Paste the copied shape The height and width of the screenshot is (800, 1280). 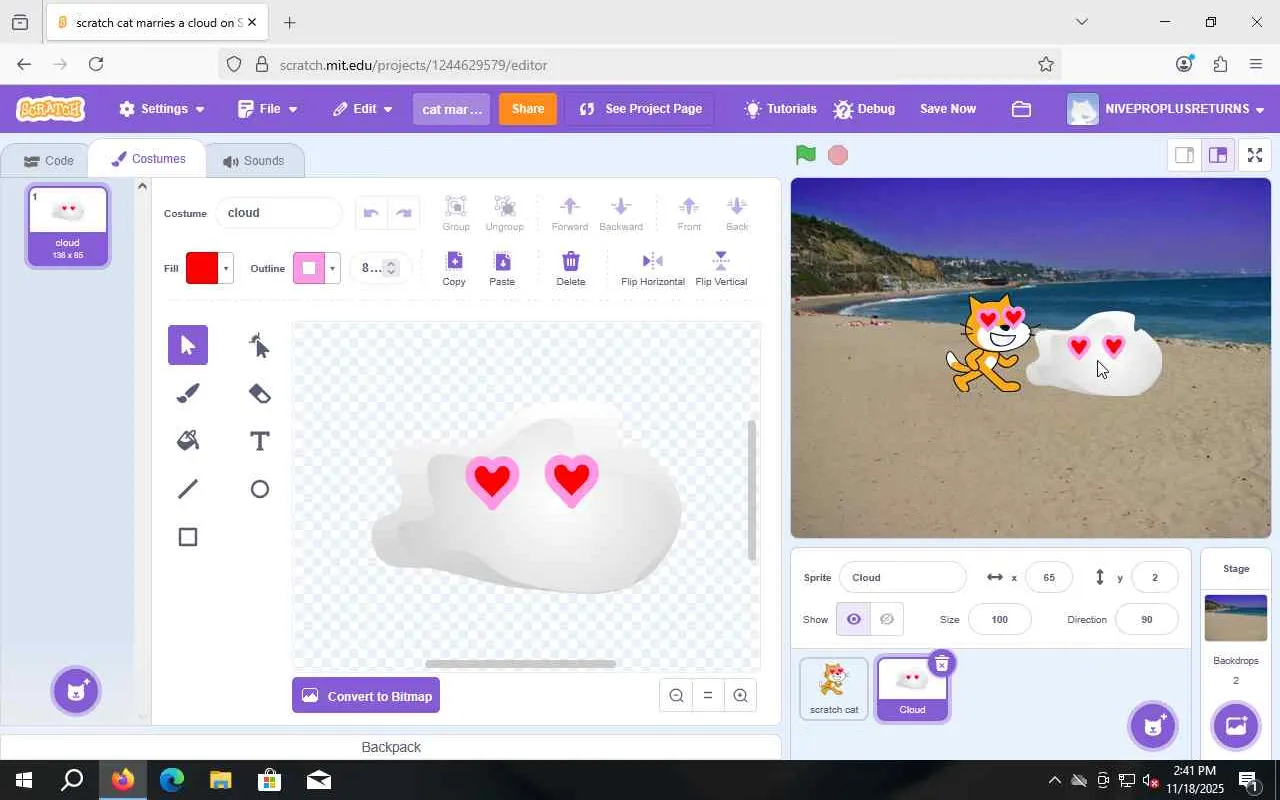502,268
